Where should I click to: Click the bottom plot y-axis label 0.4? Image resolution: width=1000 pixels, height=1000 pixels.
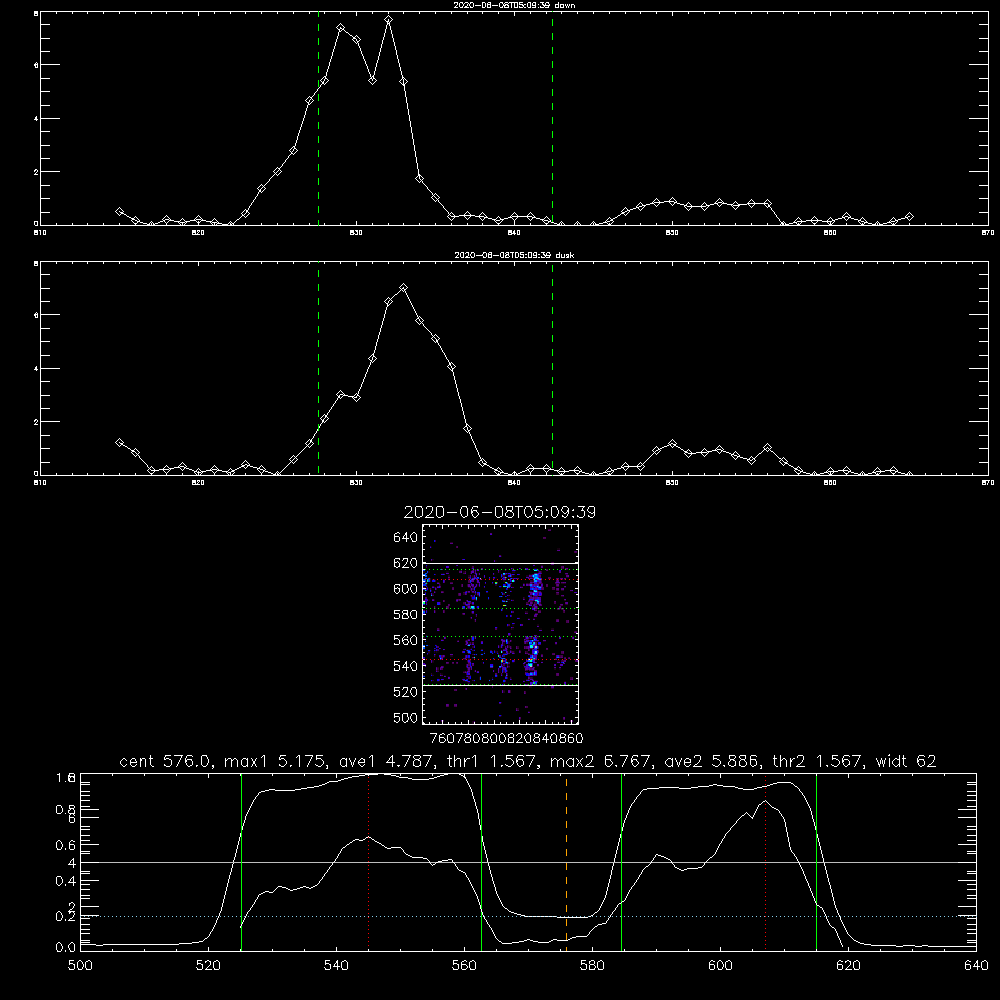tap(66, 881)
